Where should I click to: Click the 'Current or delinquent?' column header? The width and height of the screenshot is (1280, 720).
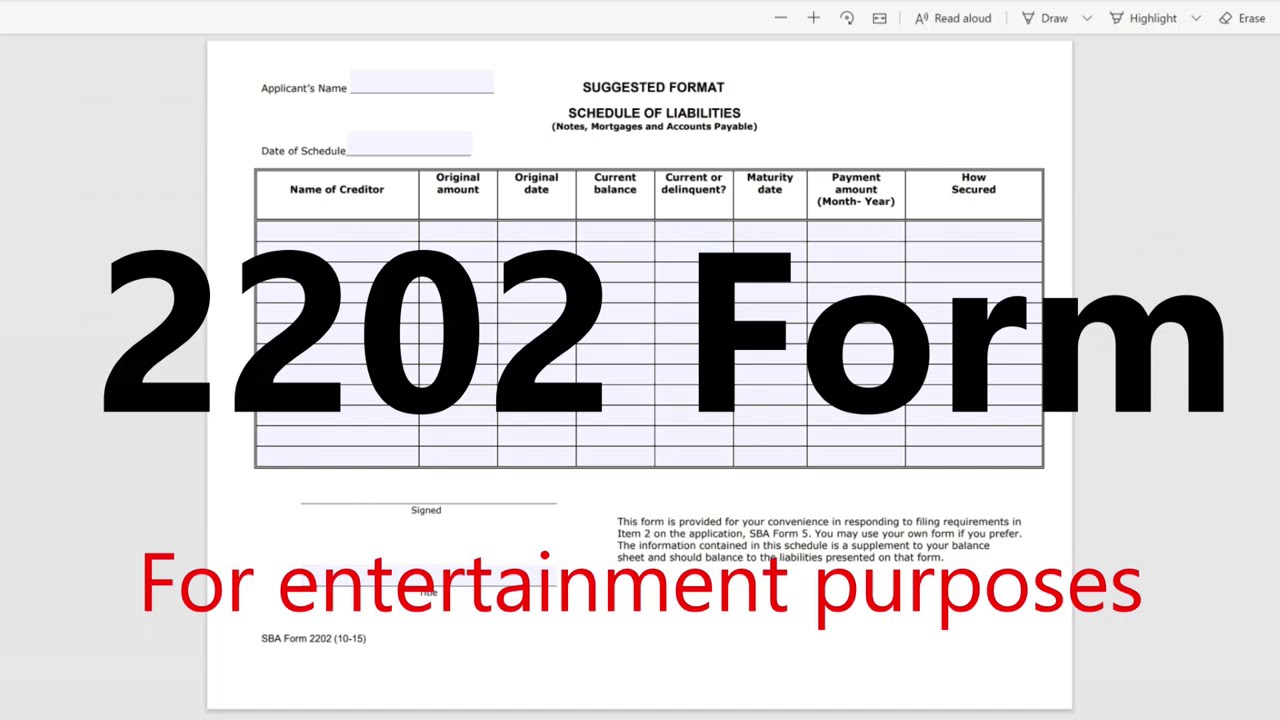(x=694, y=183)
